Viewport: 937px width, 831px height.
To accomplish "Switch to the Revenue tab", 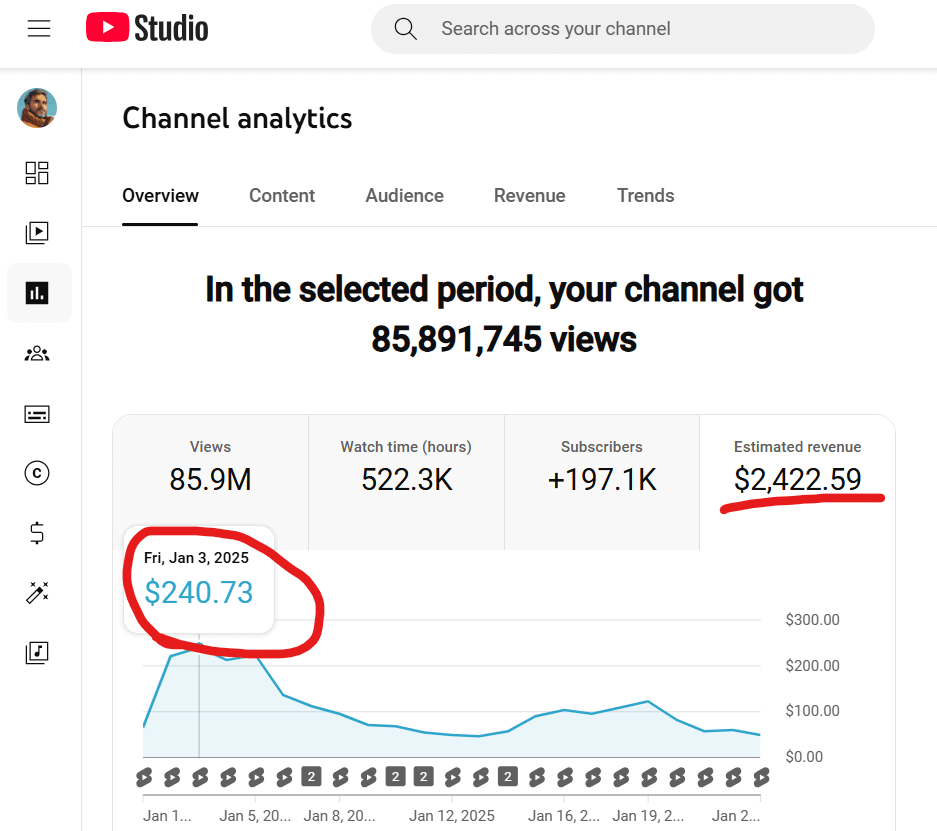I will [529, 196].
